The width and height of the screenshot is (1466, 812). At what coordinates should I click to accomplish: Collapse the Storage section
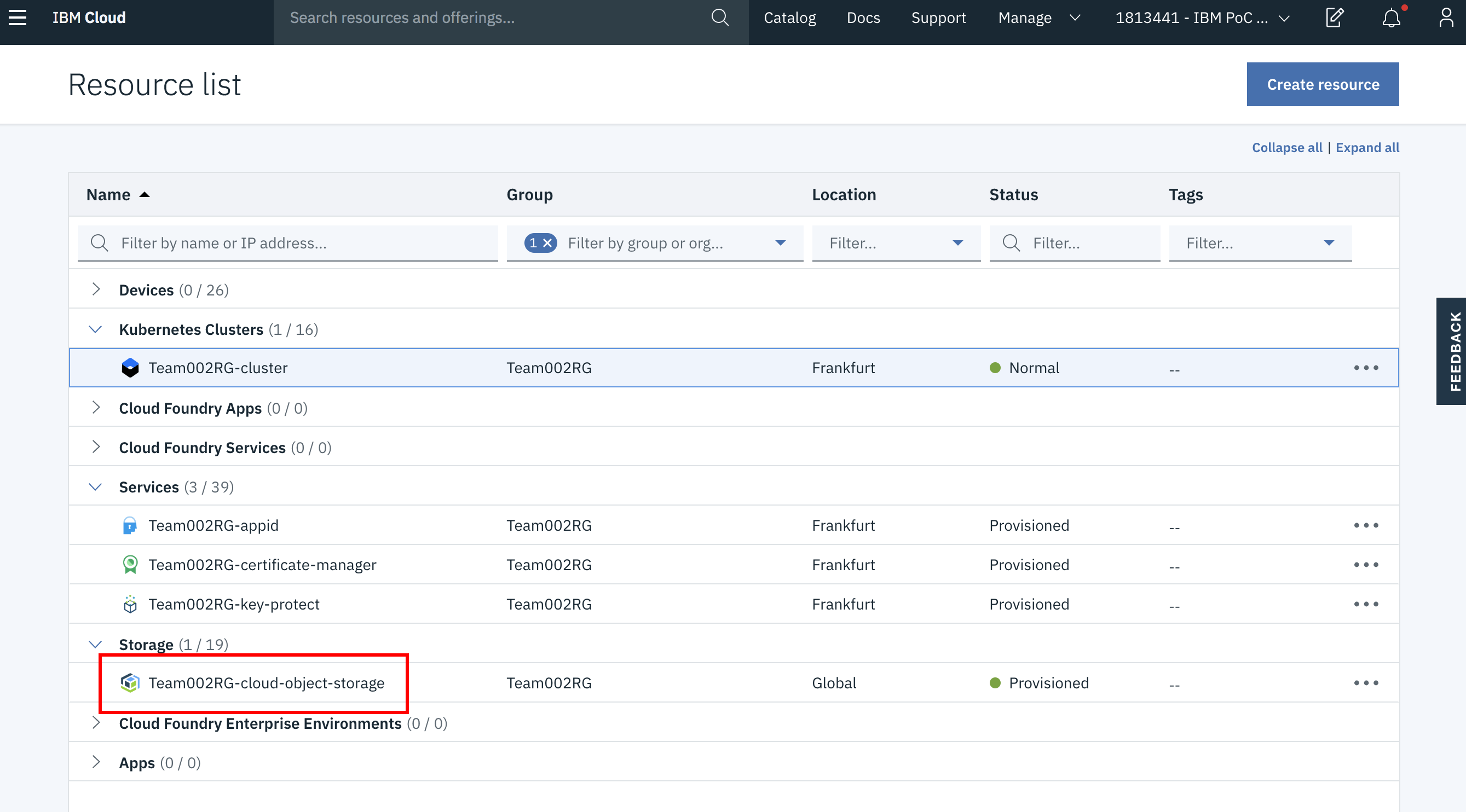coord(96,644)
